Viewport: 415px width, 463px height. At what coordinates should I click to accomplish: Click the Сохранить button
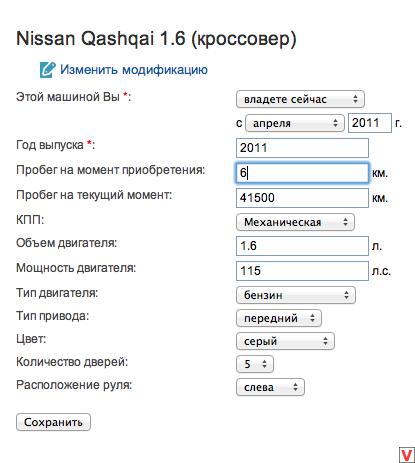53,422
